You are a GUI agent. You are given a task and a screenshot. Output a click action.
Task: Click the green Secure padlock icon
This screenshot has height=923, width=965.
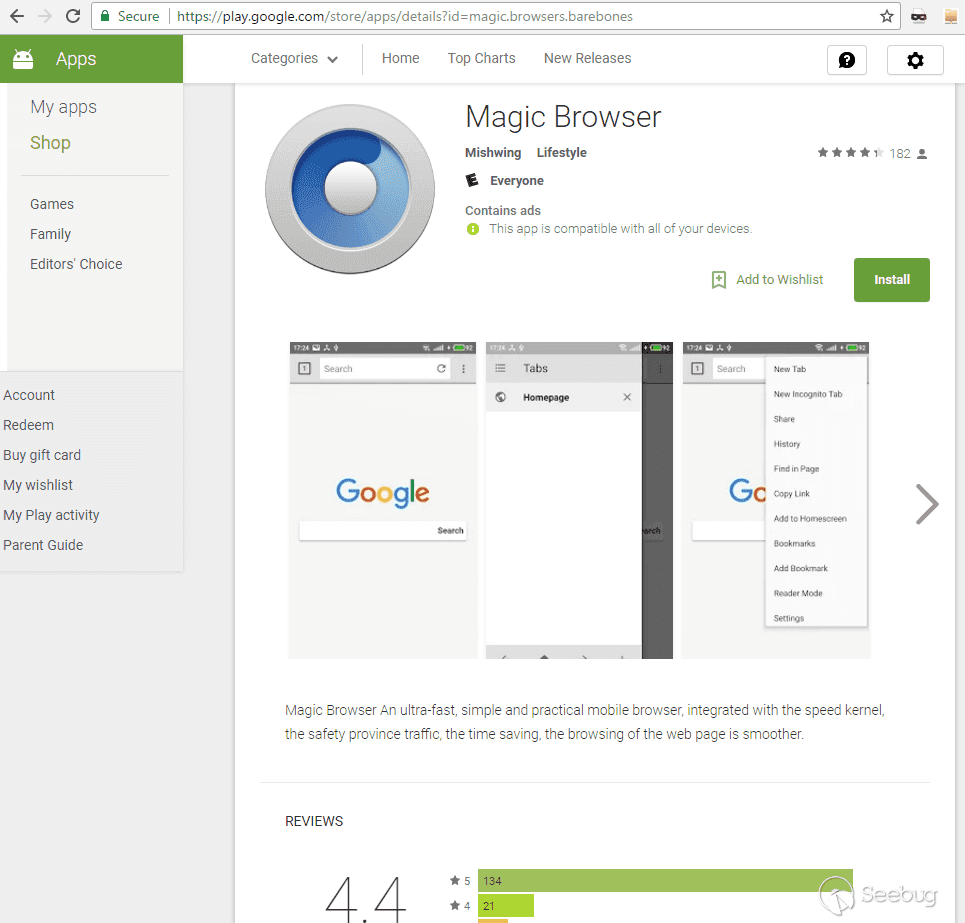(x=105, y=16)
